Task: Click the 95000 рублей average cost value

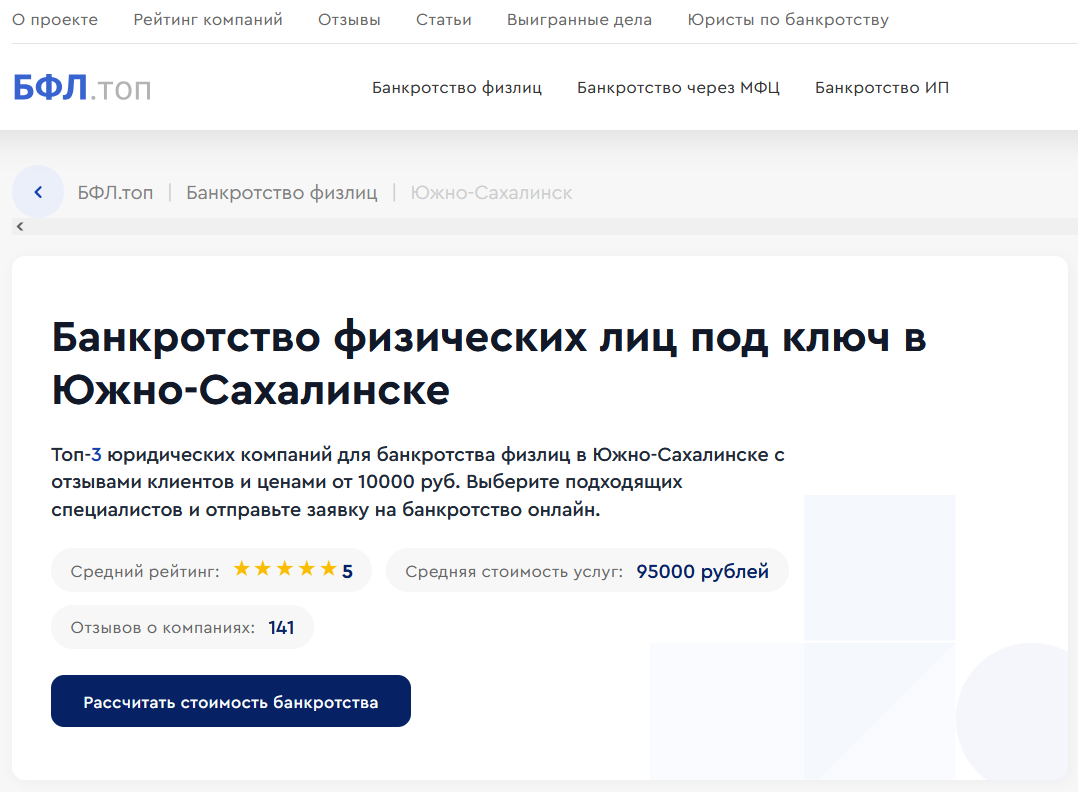Action: click(x=702, y=571)
